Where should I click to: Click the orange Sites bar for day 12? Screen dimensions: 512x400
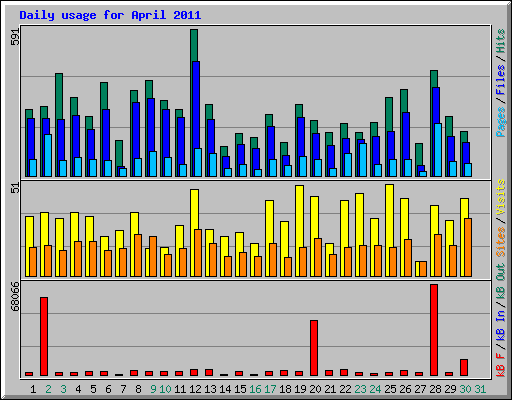(198, 253)
